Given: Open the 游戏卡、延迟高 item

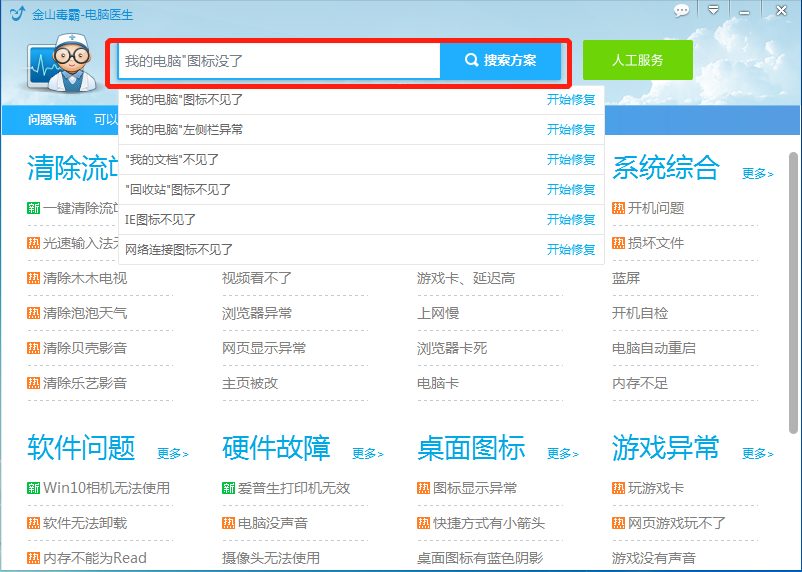Looking at the screenshot, I should click(x=466, y=278).
